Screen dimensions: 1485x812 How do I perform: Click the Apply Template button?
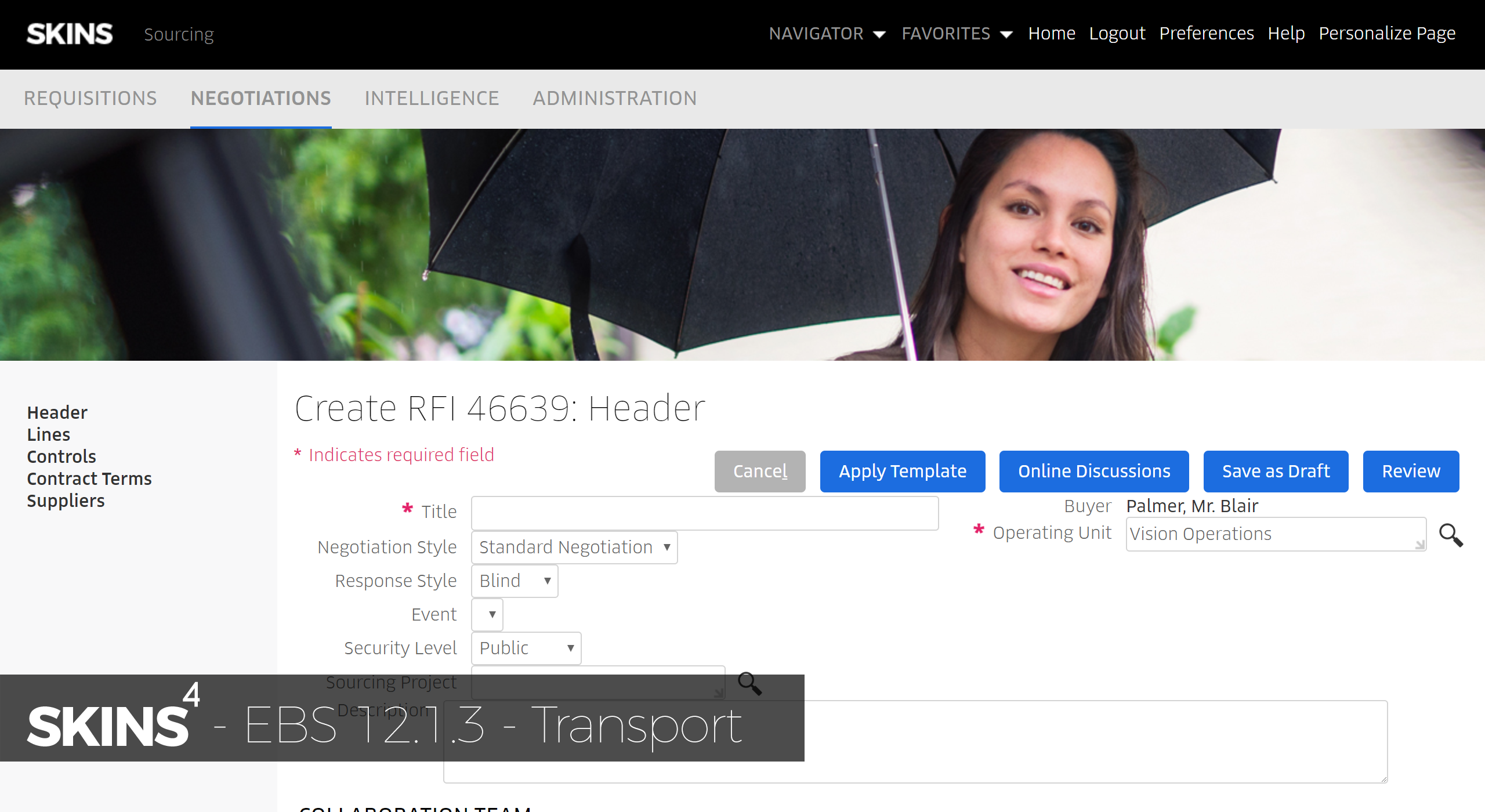pos(903,471)
